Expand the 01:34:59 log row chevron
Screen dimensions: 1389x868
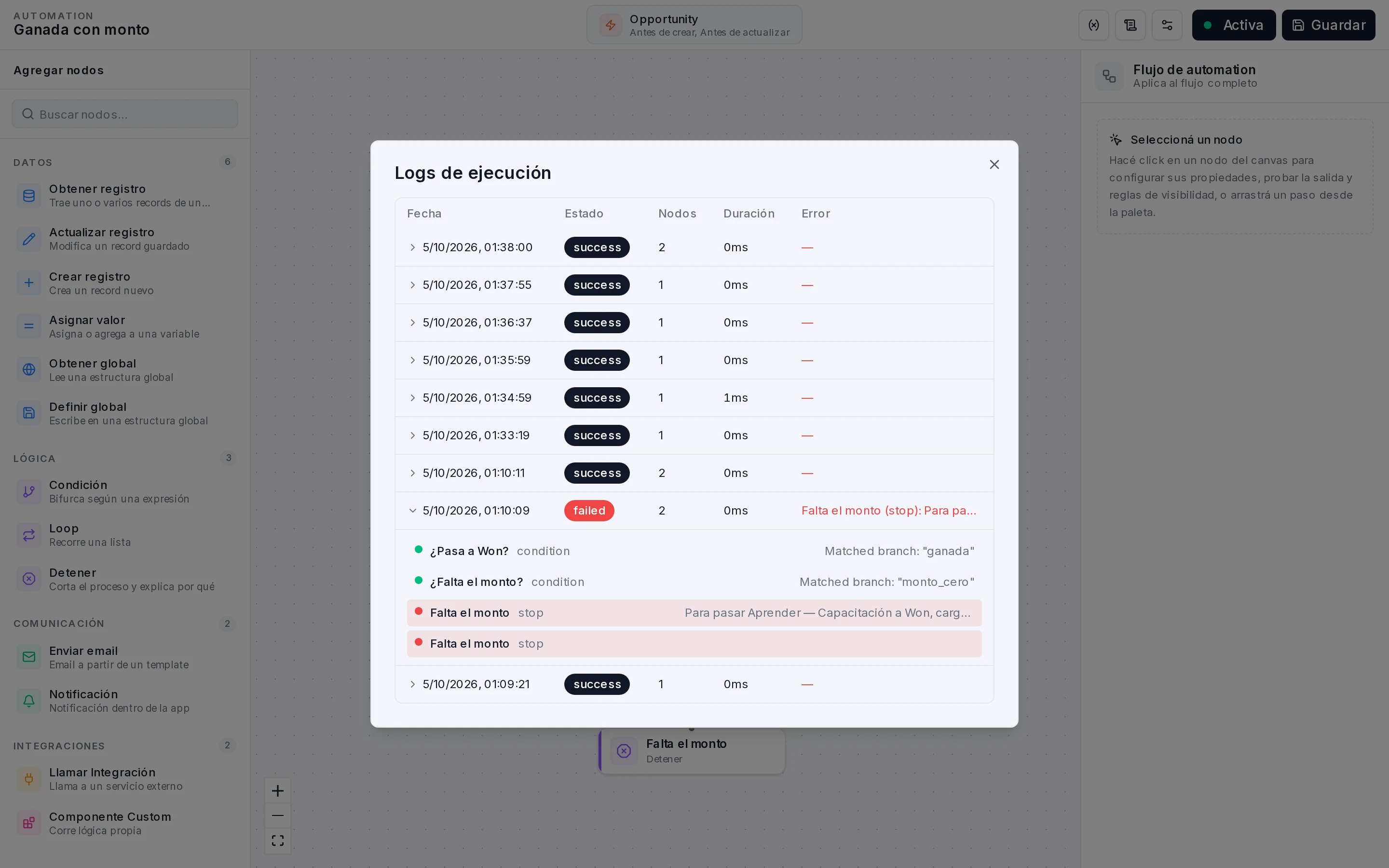(412, 398)
